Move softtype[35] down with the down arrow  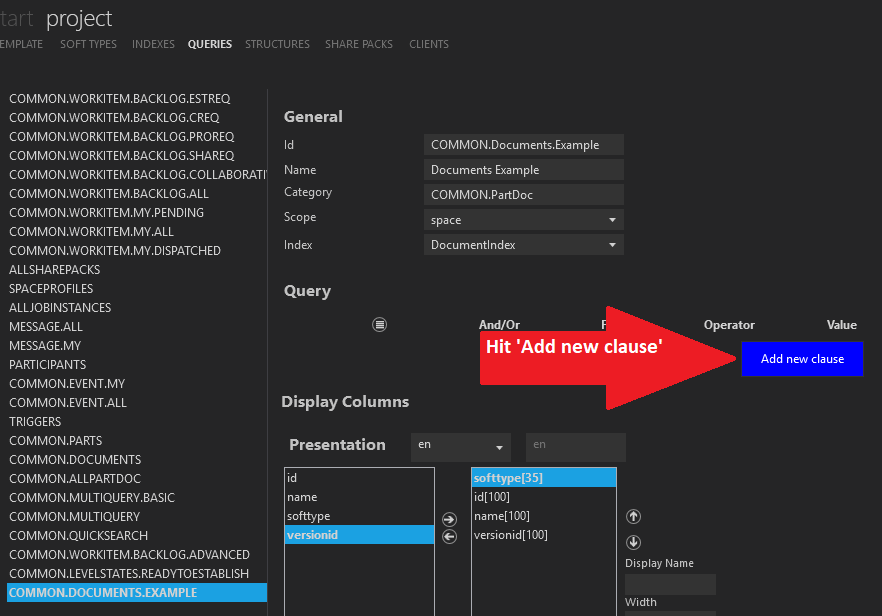point(633,542)
